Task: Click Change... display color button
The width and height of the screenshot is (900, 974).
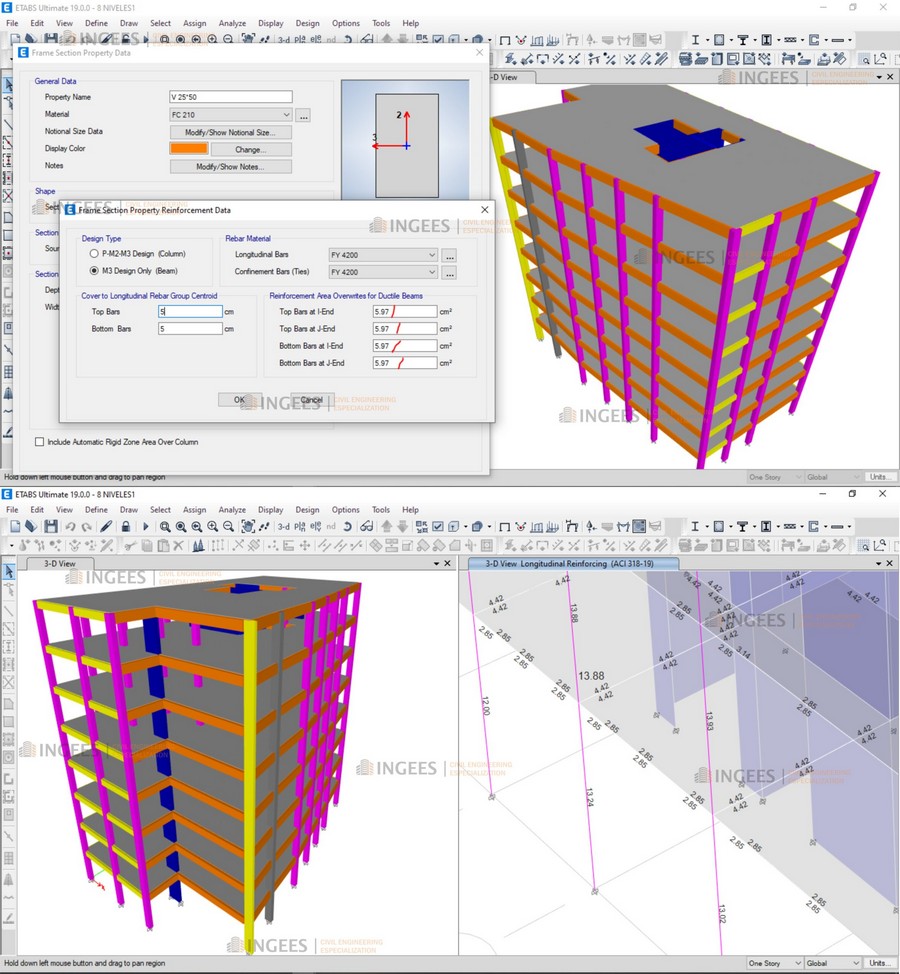Action: pos(251,150)
